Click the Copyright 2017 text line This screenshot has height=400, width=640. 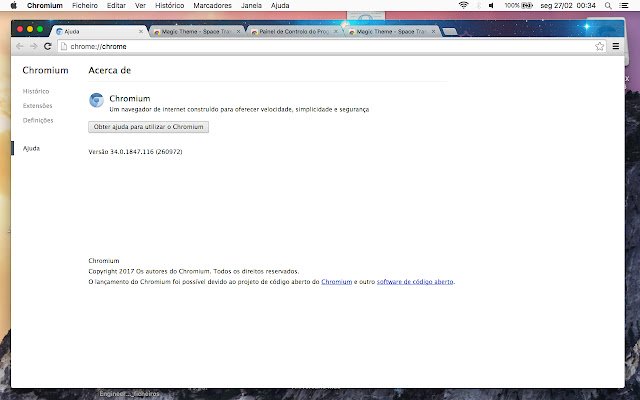point(194,271)
